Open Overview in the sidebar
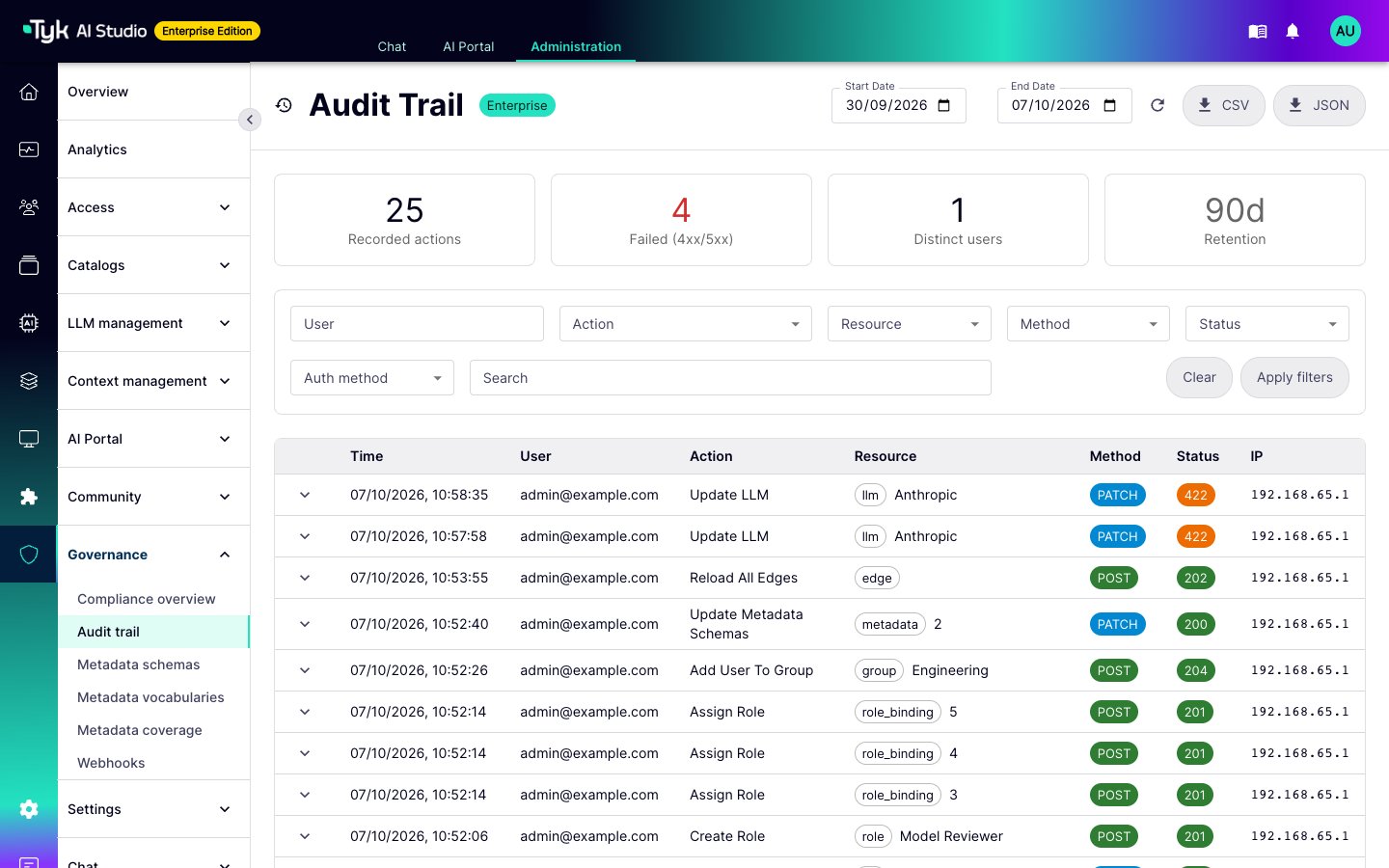This screenshot has width=1389, height=868. [x=153, y=92]
